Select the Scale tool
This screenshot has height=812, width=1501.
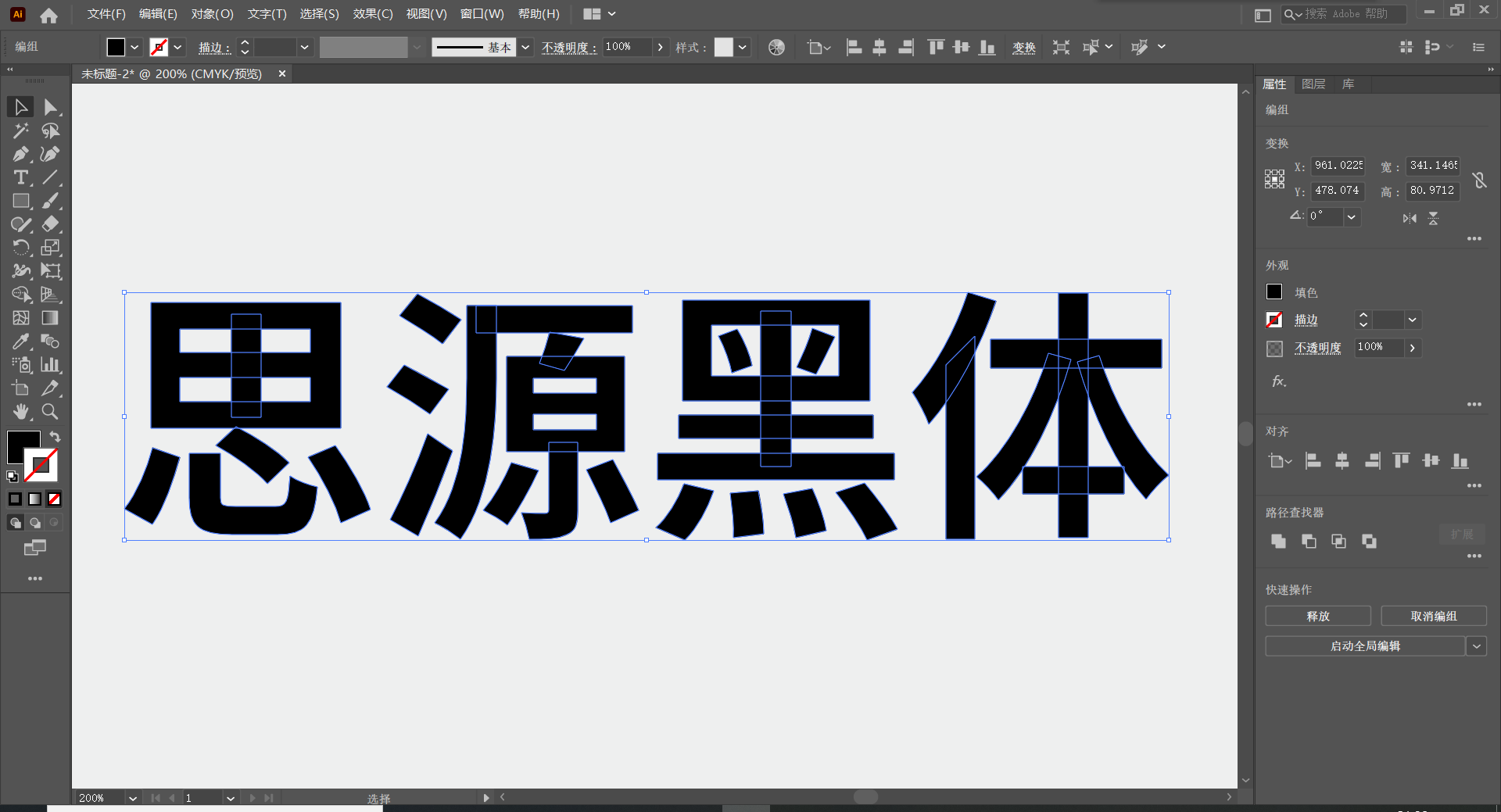coord(50,248)
